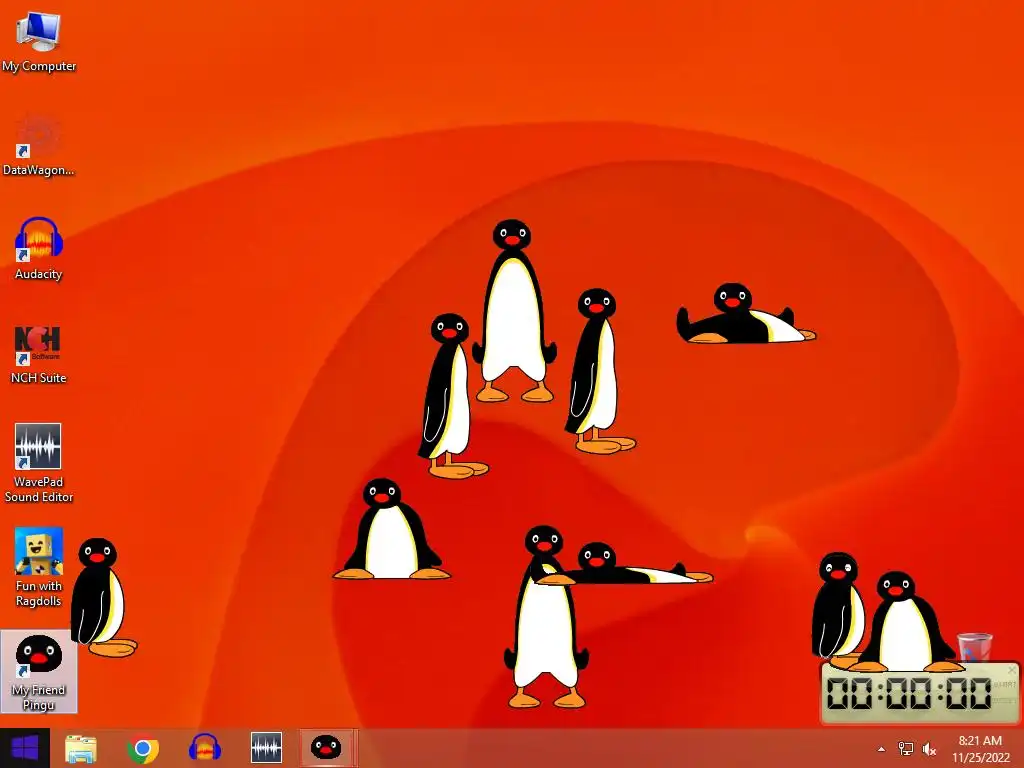1024x768 pixels.
Task: Select the Fun with Ragdolls shortcut
Action: click(39, 567)
